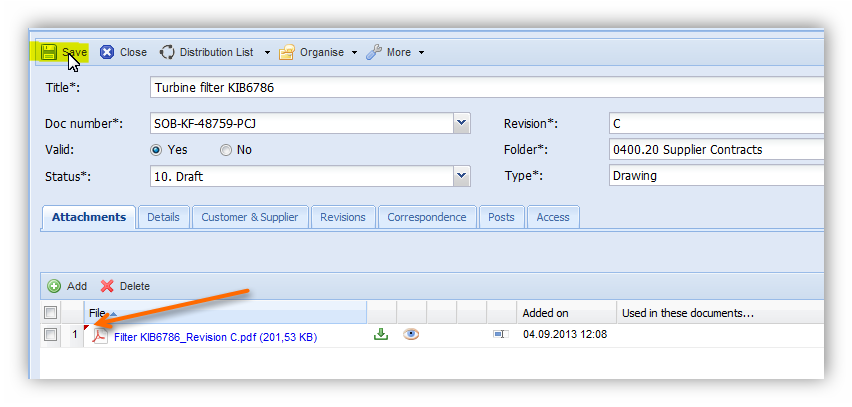Screen dimensions: 852x407
Task: Click the Close icon in toolbar
Action: [107, 52]
